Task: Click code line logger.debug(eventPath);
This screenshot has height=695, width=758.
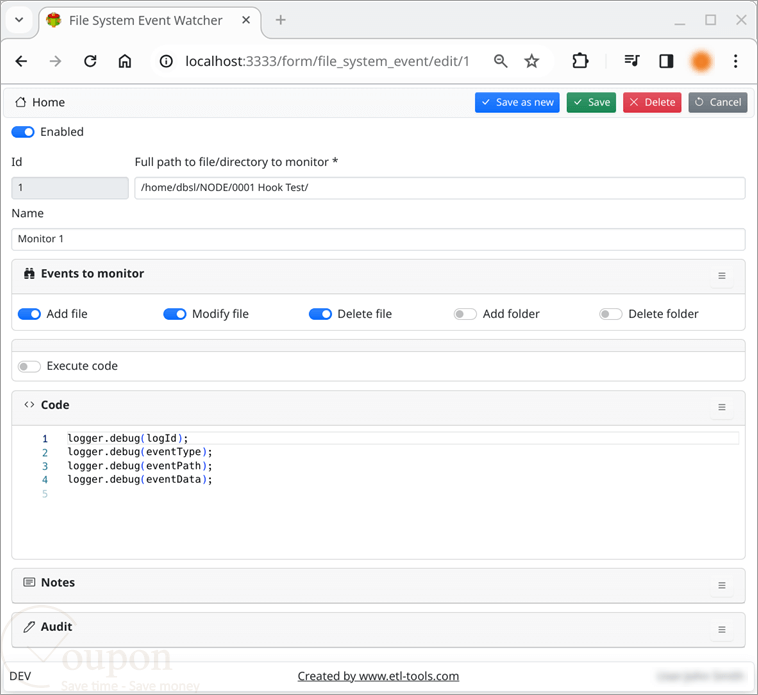Action: coord(140,466)
